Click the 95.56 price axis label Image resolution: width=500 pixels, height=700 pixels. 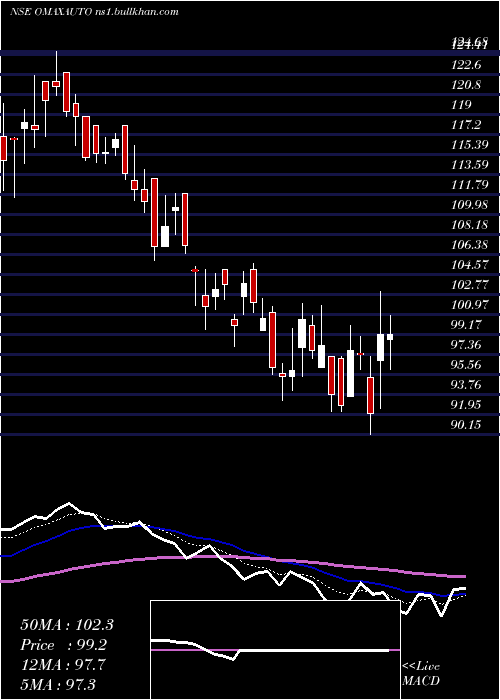466,365
